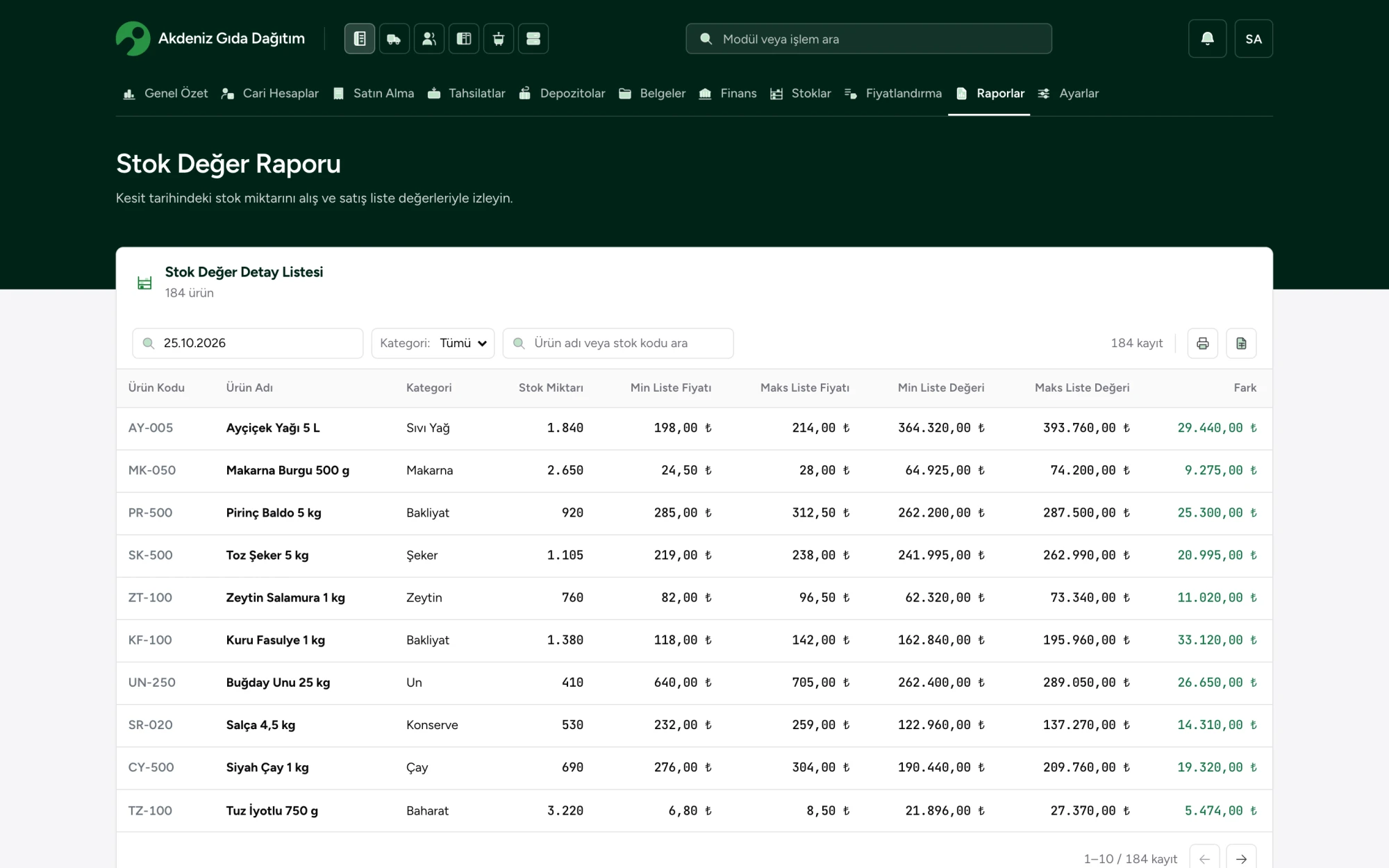Open the Stoklar tab
Screen dimensions: 1389x868
click(x=801, y=93)
